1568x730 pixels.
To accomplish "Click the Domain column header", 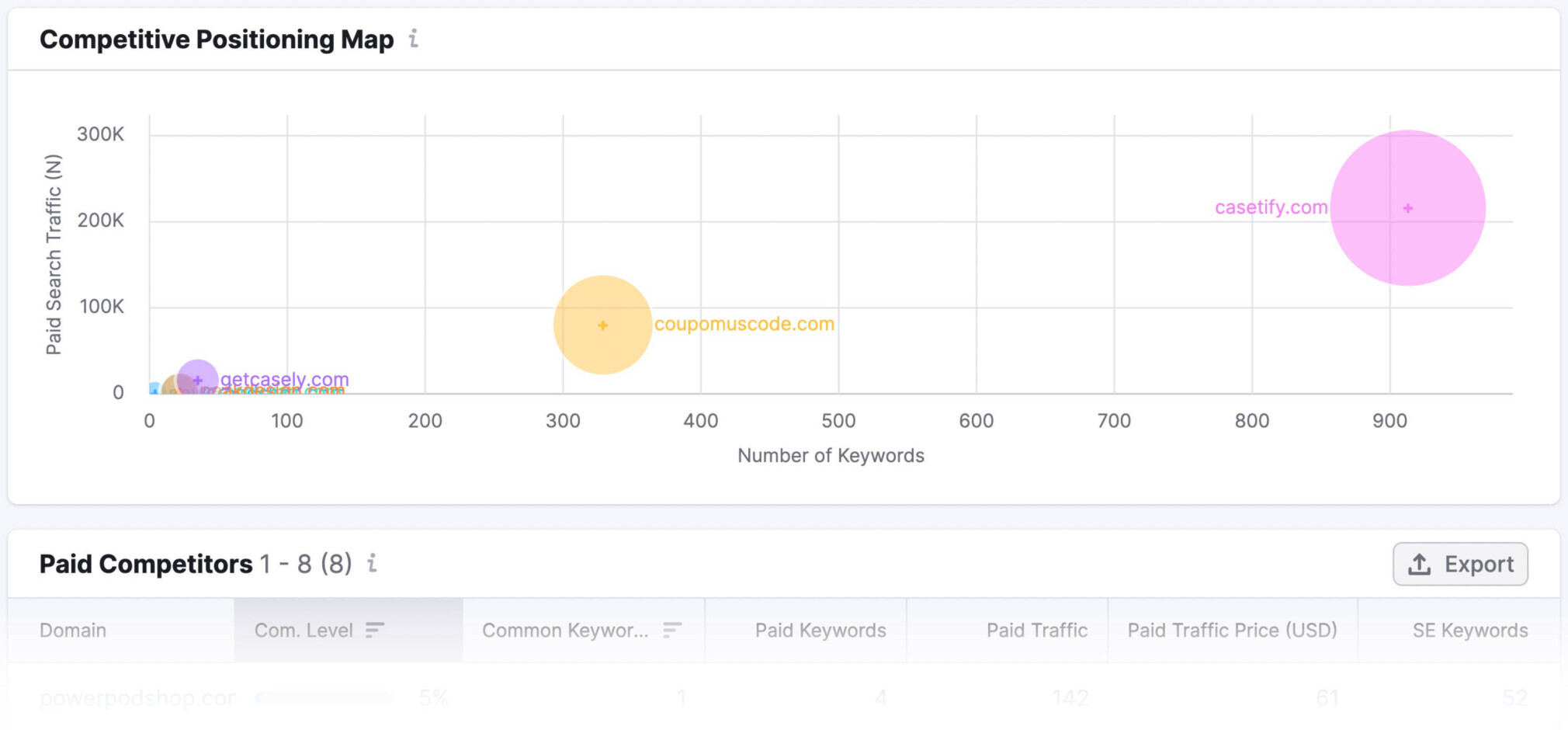I will (73, 630).
